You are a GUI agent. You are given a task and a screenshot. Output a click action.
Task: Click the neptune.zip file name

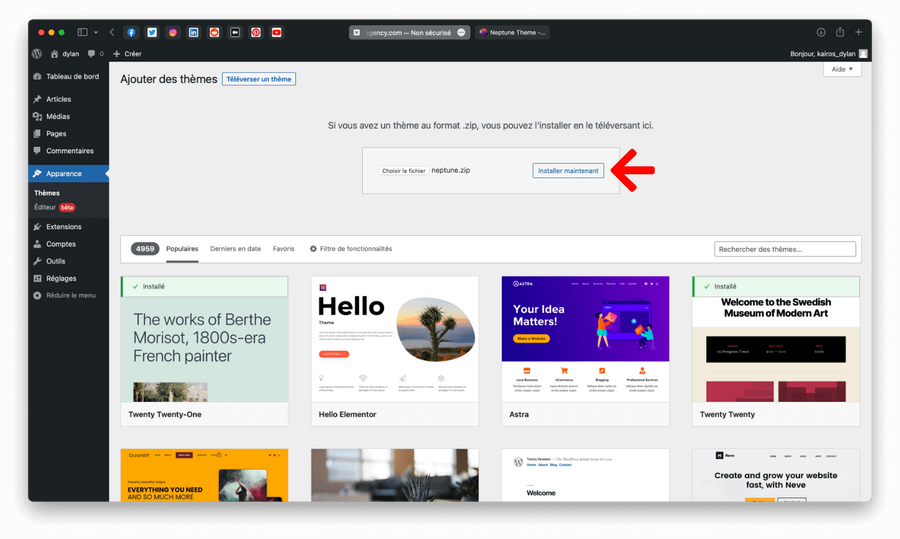tap(451, 170)
